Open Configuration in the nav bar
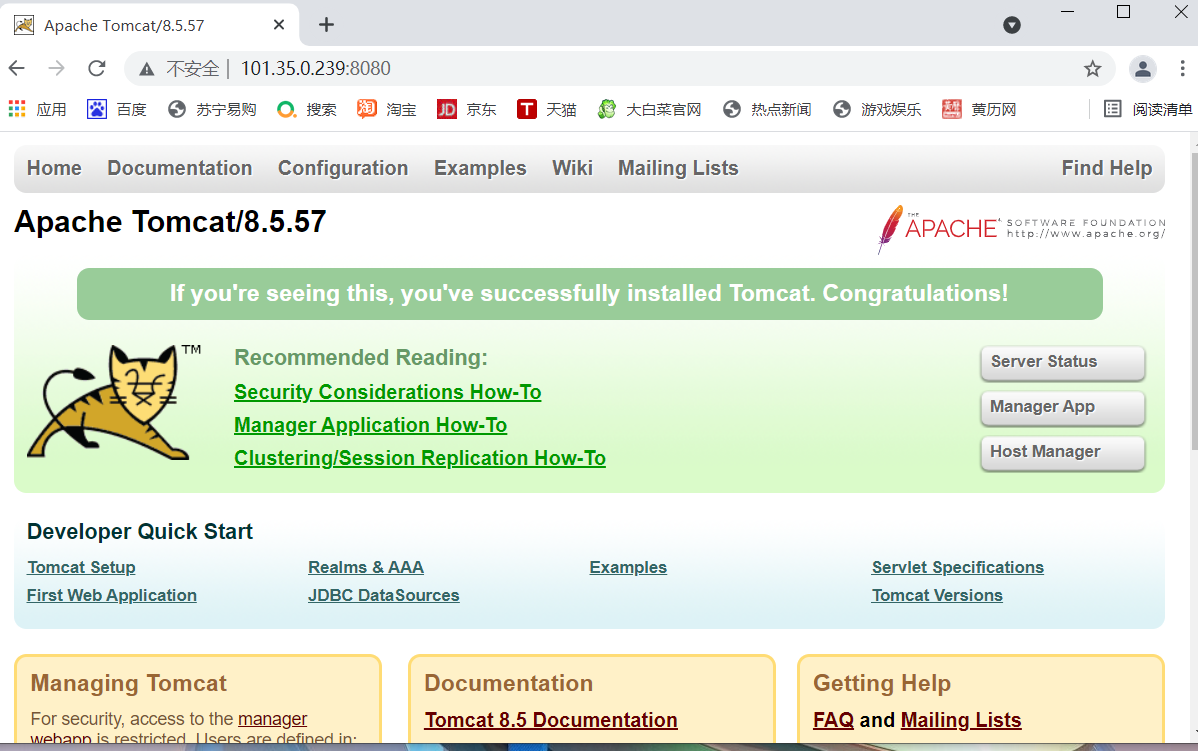 (343, 168)
